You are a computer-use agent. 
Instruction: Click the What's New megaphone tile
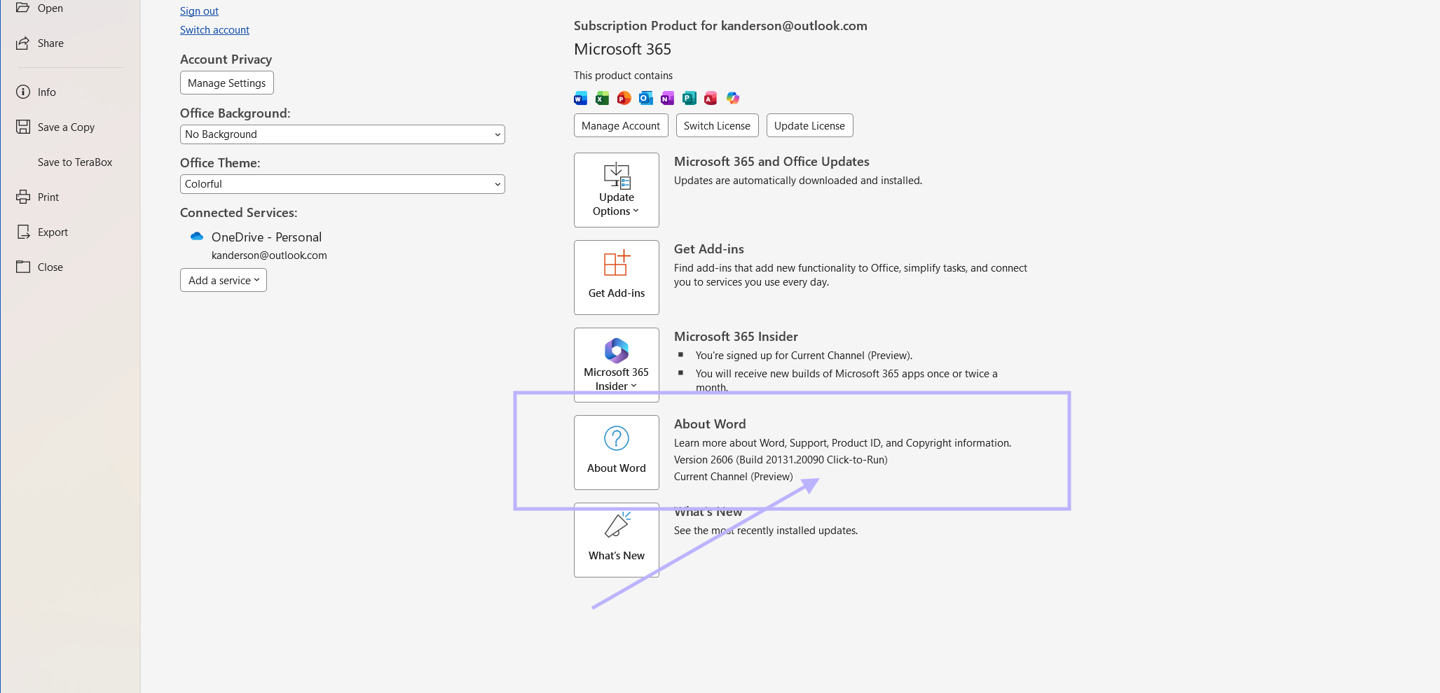(x=616, y=540)
